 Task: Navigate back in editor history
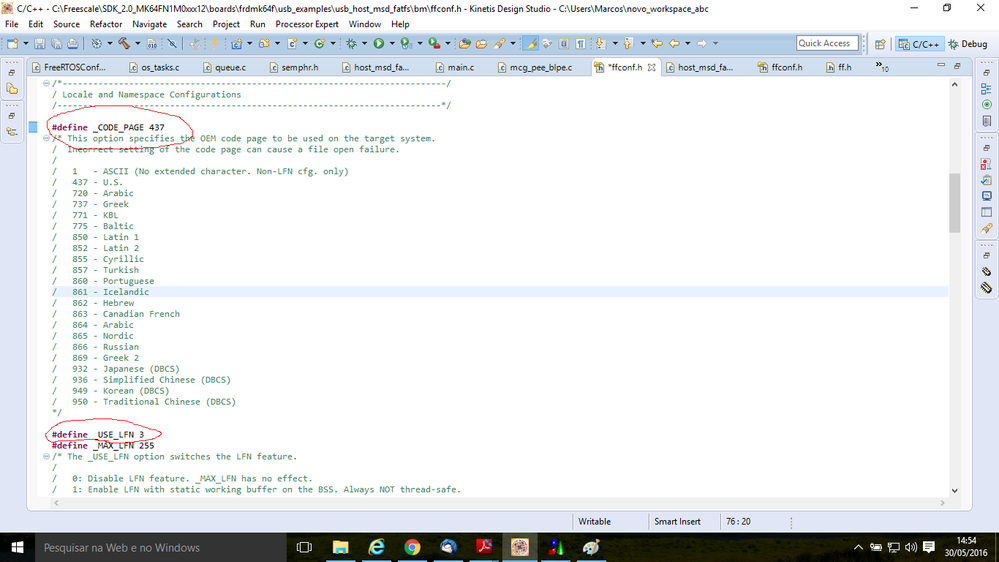pyautogui.click(x=674, y=43)
